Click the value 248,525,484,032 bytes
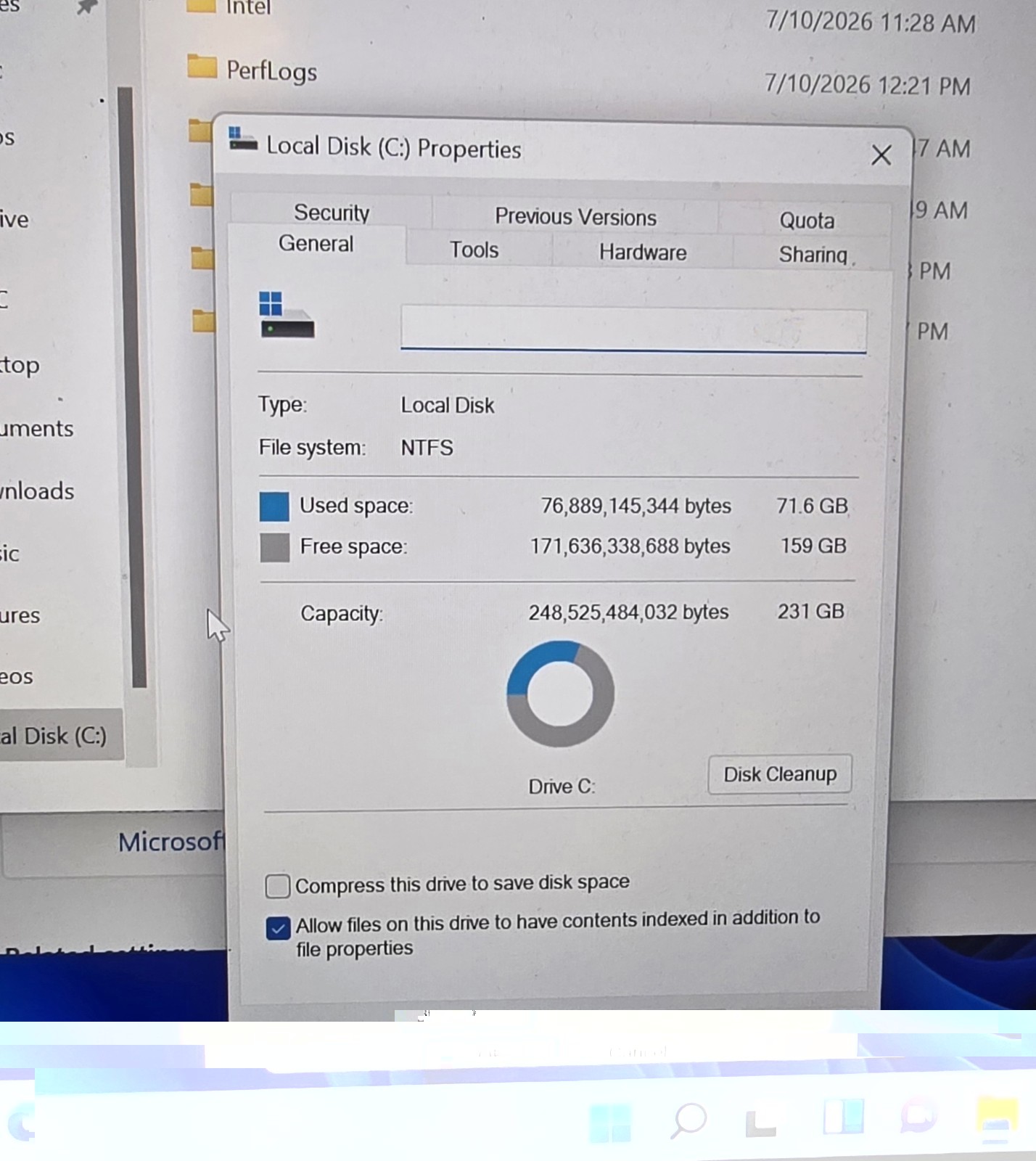 coord(628,612)
